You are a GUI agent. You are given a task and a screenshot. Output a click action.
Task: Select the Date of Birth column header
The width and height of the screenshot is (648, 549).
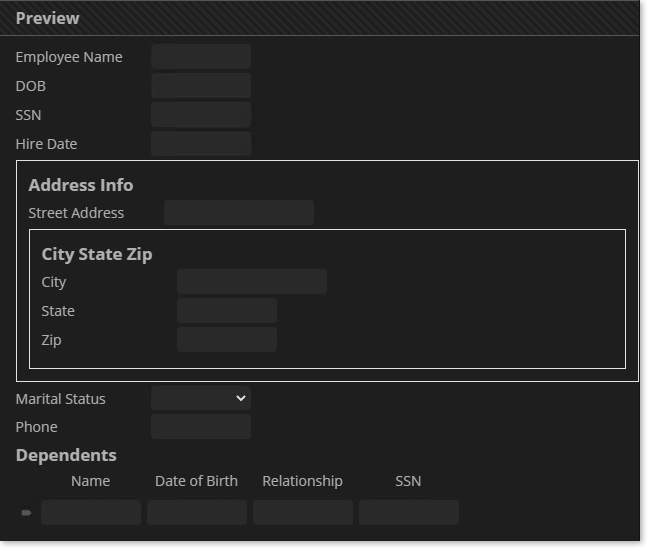197,481
